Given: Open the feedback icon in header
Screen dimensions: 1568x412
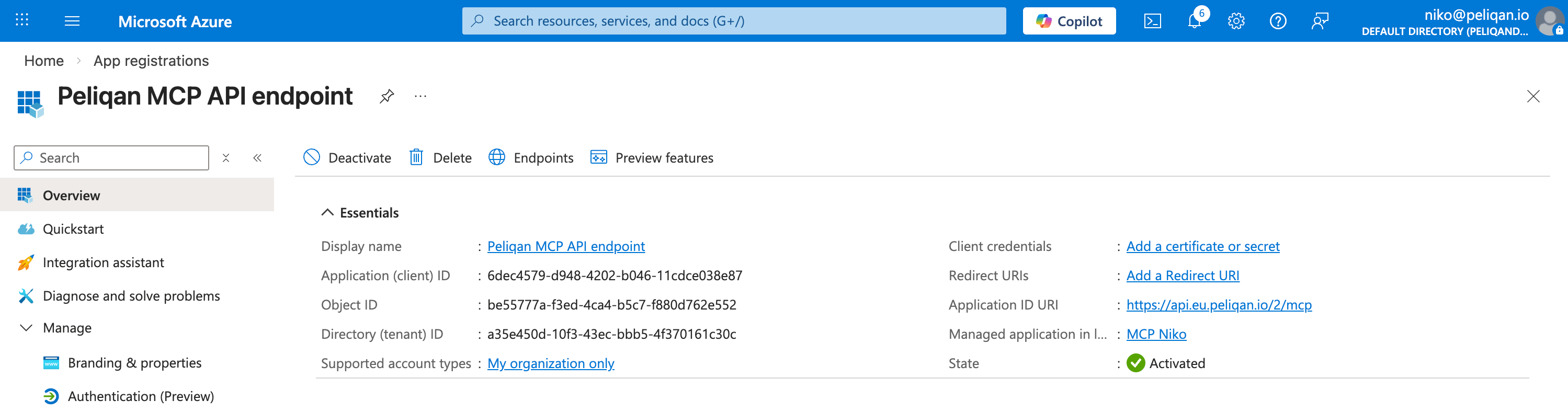Looking at the screenshot, I should click(1320, 21).
